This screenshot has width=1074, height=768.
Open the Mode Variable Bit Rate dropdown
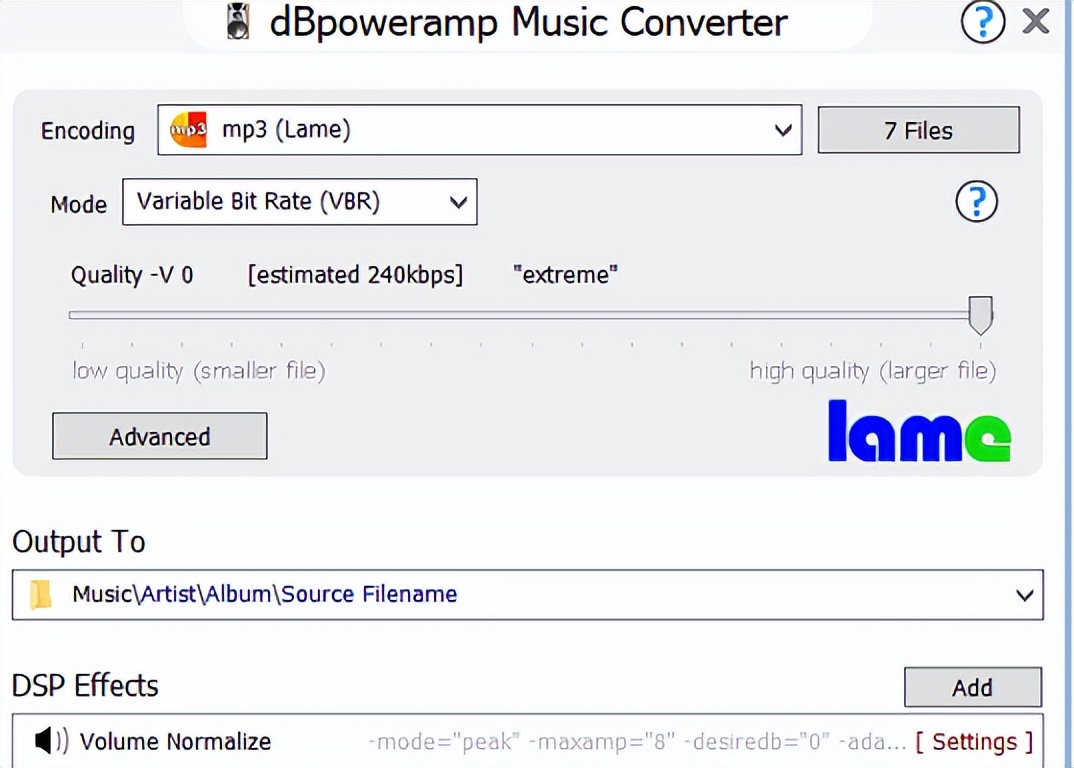[x=299, y=201]
